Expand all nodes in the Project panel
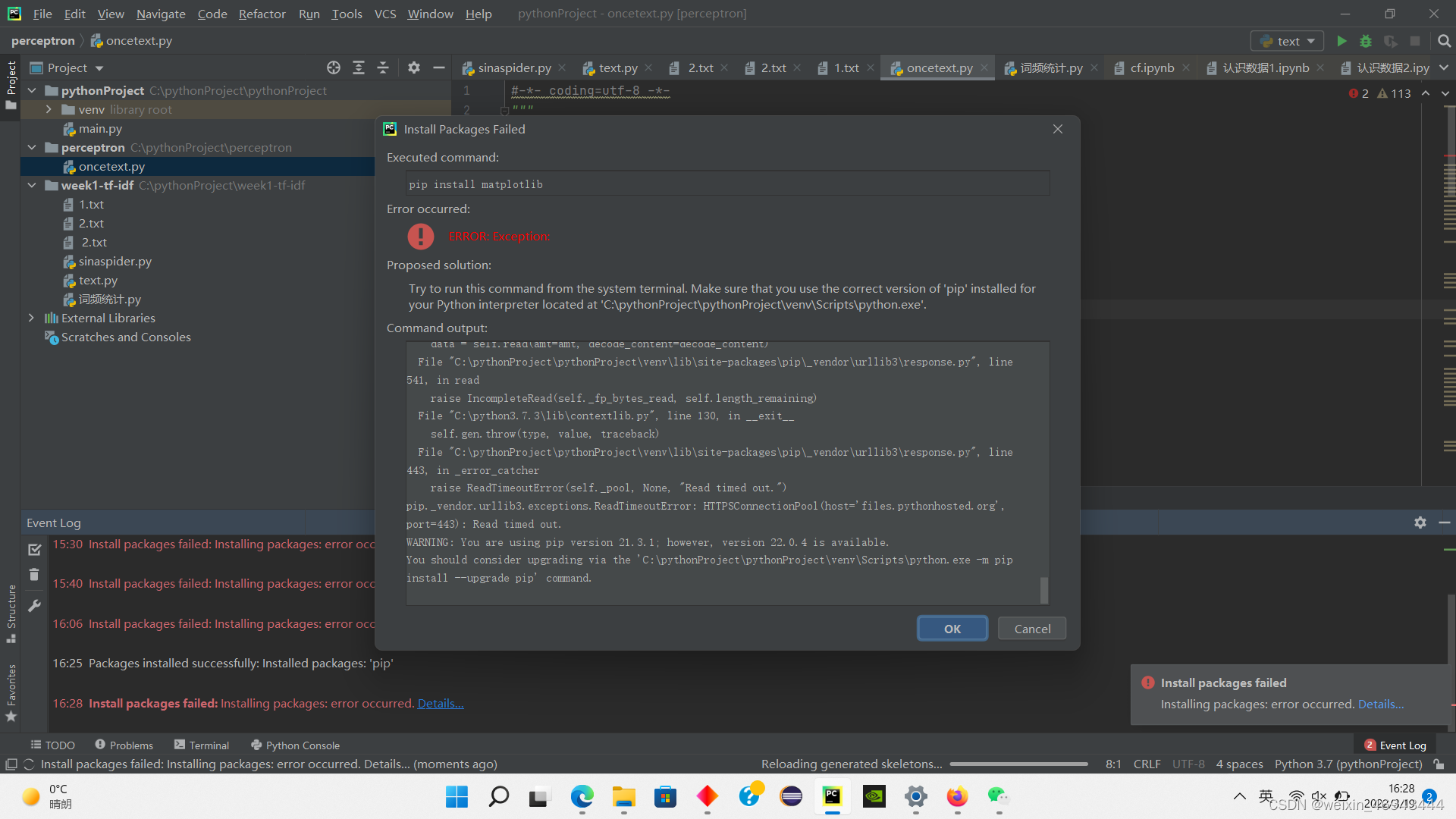This screenshot has width=1456, height=819. point(359,67)
